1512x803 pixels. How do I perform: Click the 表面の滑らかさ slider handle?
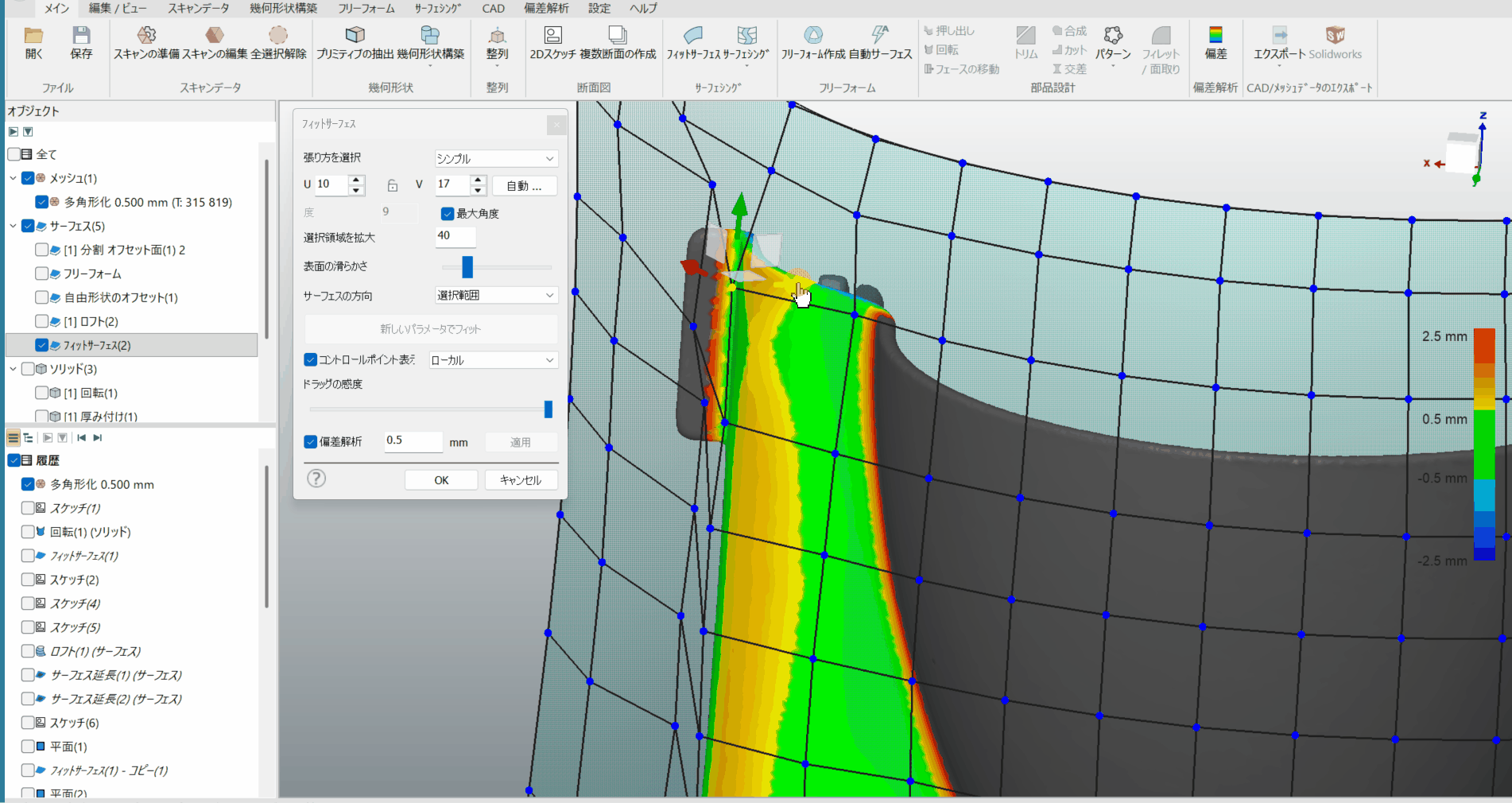click(x=467, y=267)
